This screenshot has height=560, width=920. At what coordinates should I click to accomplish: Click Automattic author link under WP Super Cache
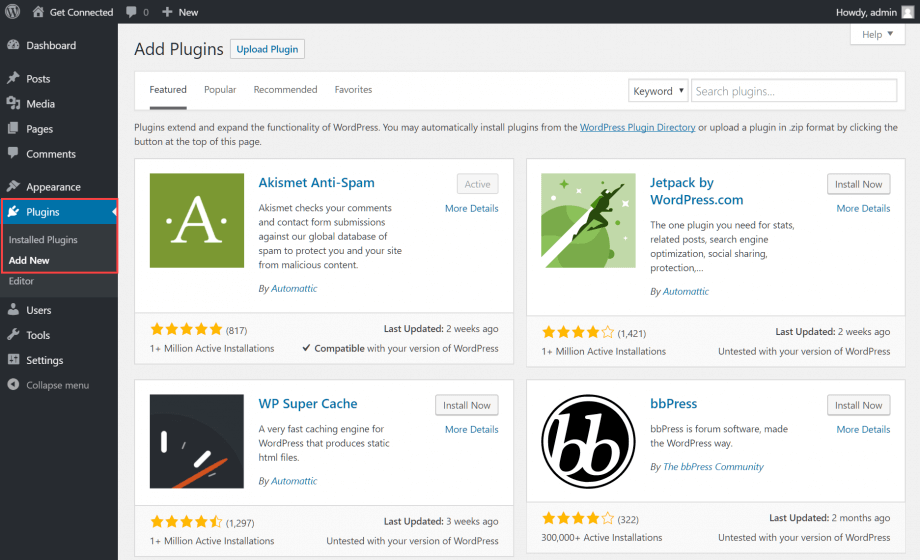coord(294,481)
